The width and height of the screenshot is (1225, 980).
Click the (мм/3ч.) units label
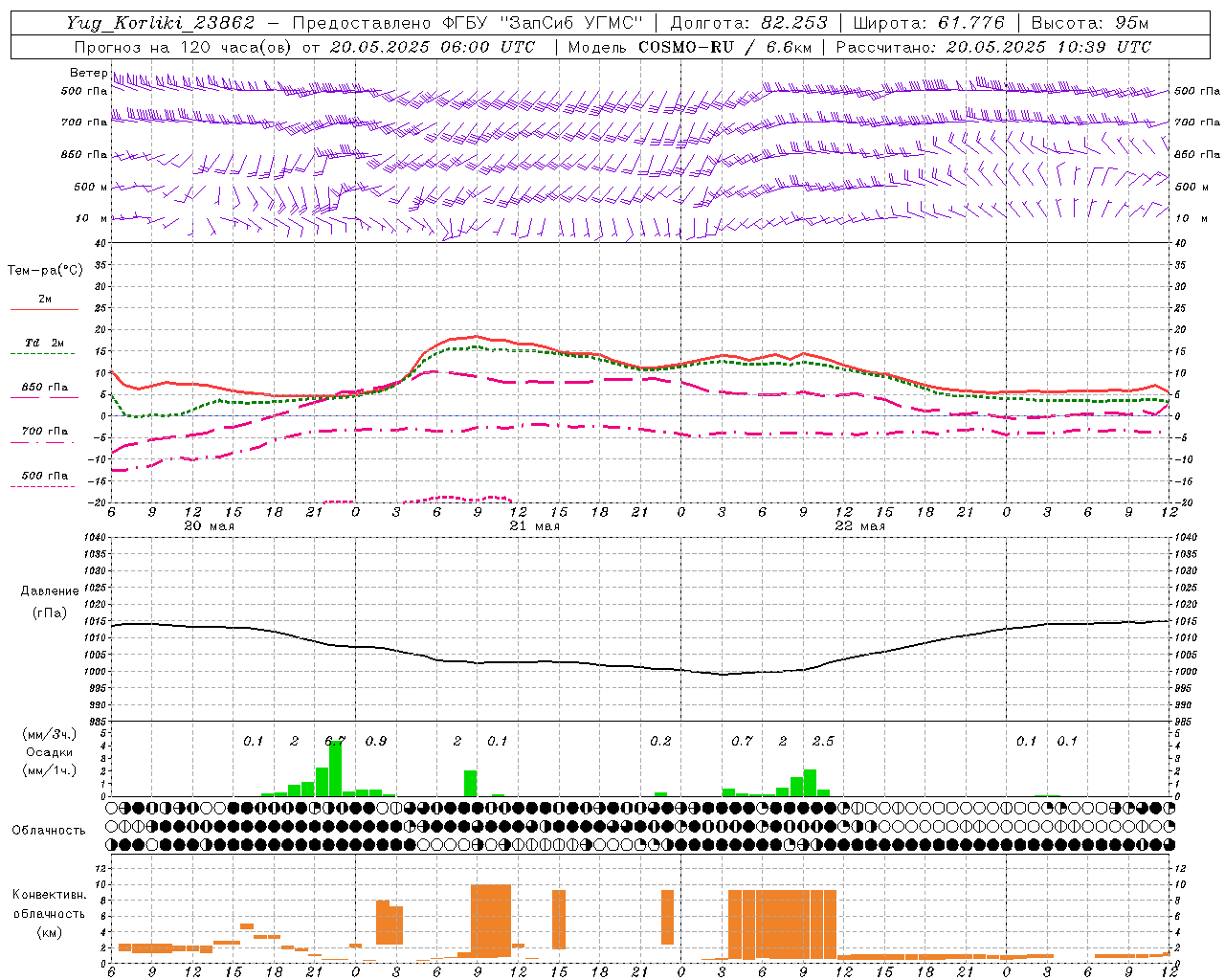coord(50,734)
